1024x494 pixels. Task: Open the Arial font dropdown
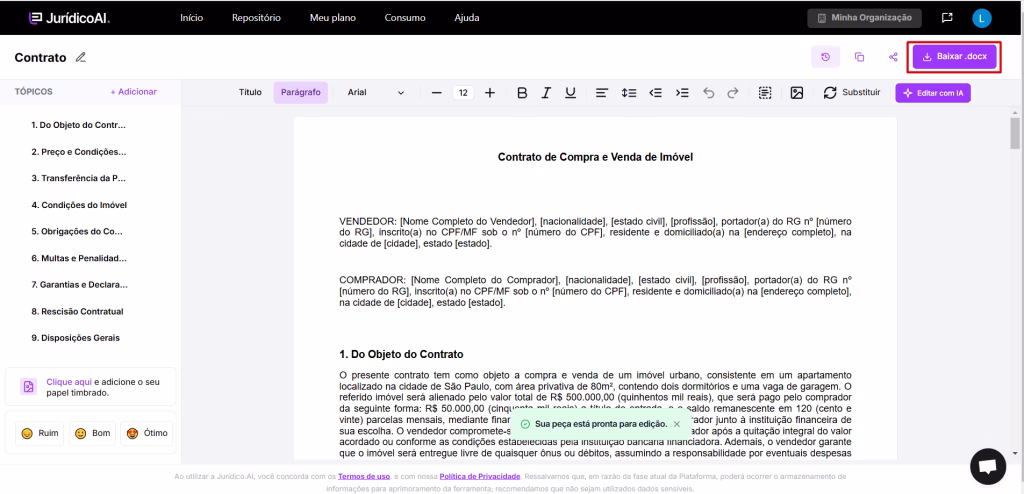[x=376, y=93]
